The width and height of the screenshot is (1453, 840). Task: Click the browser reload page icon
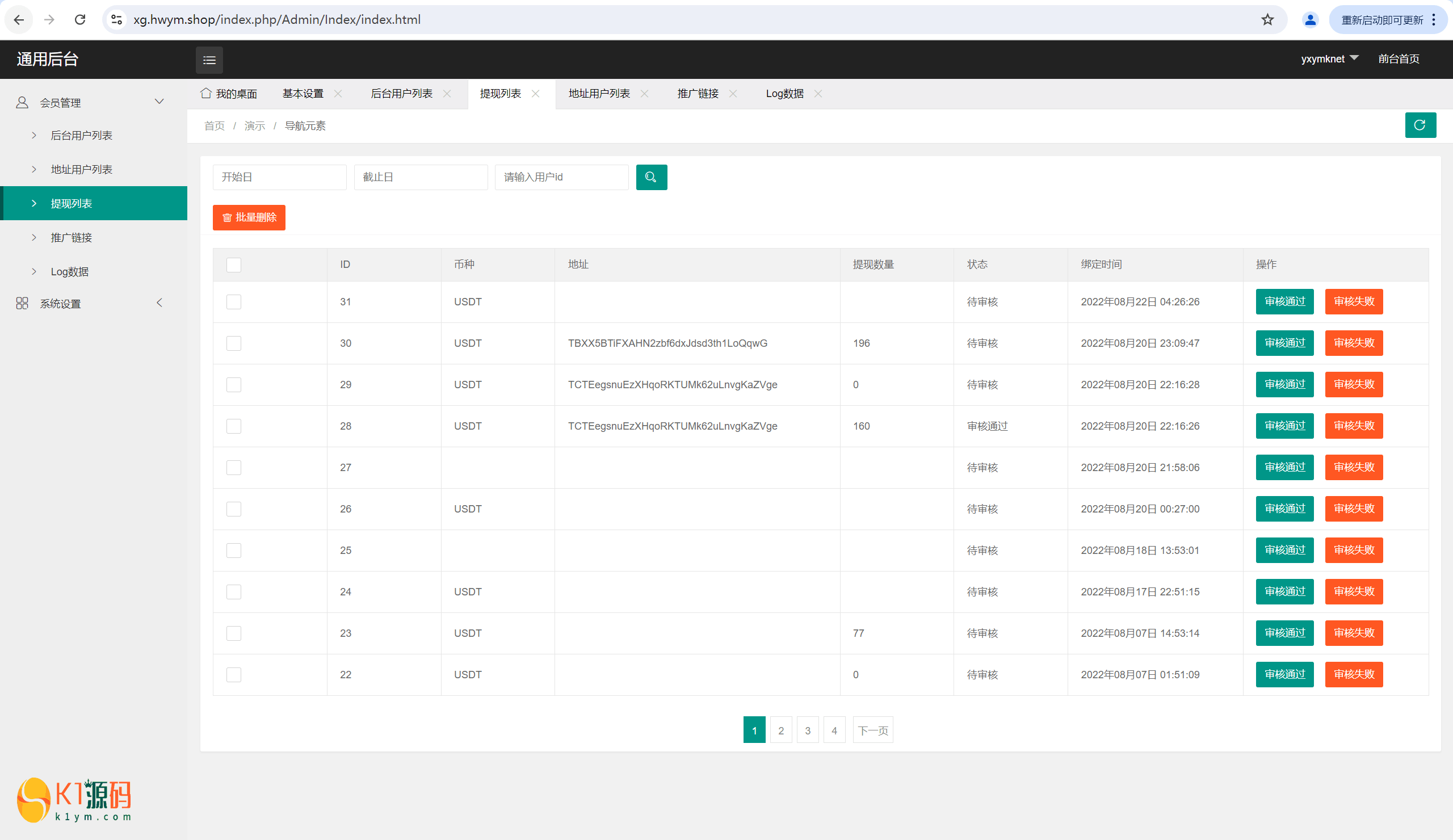(80, 20)
